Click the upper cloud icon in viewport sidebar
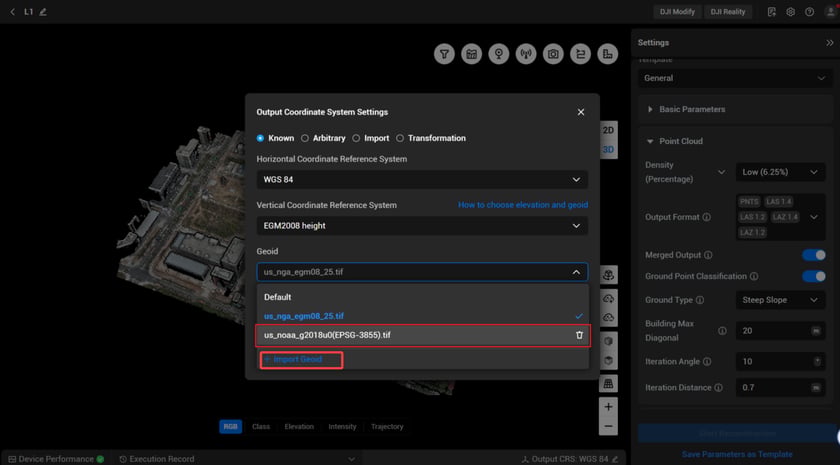The height and width of the screenshot is (465, 840). [608, 298]
